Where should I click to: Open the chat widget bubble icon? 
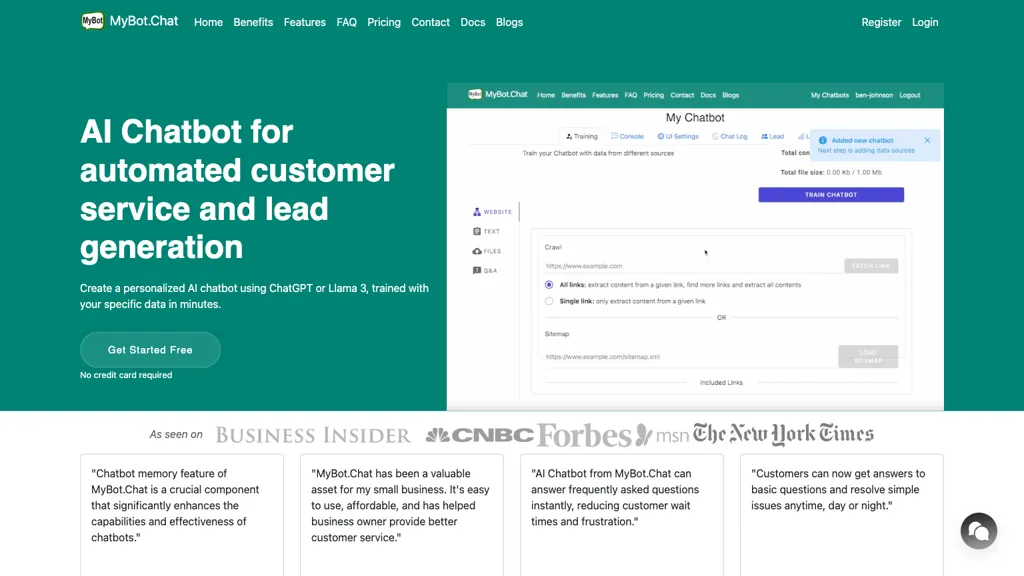pos(978,531)
